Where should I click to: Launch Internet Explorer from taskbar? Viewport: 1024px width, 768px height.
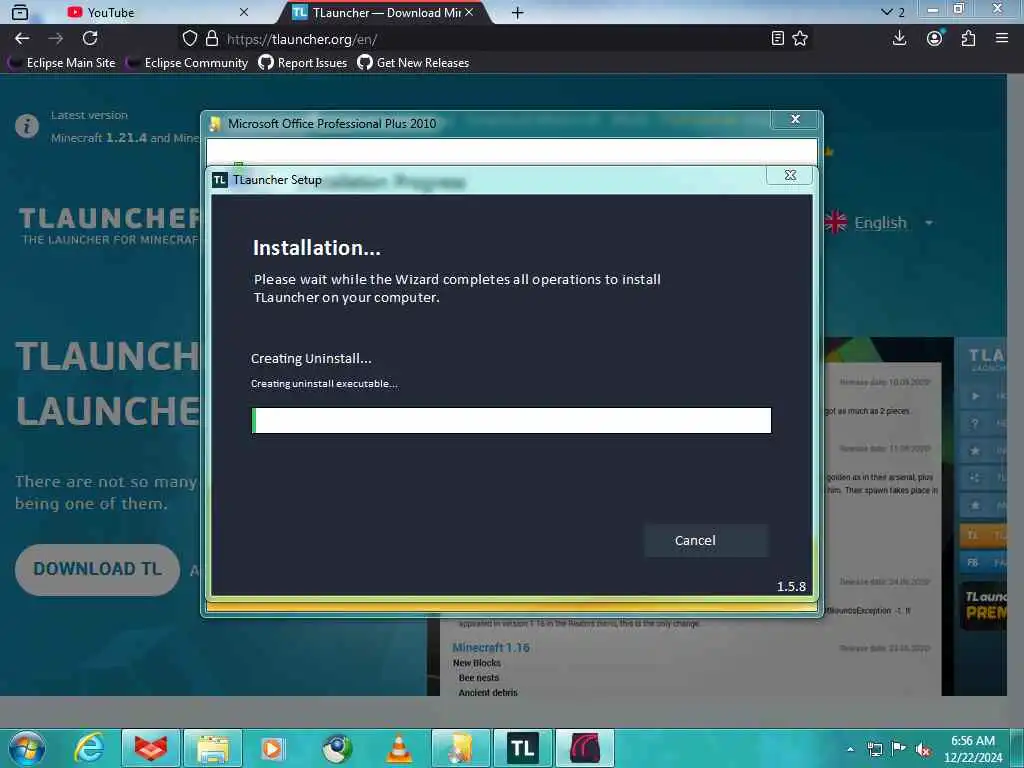click(x=89, y=748)
